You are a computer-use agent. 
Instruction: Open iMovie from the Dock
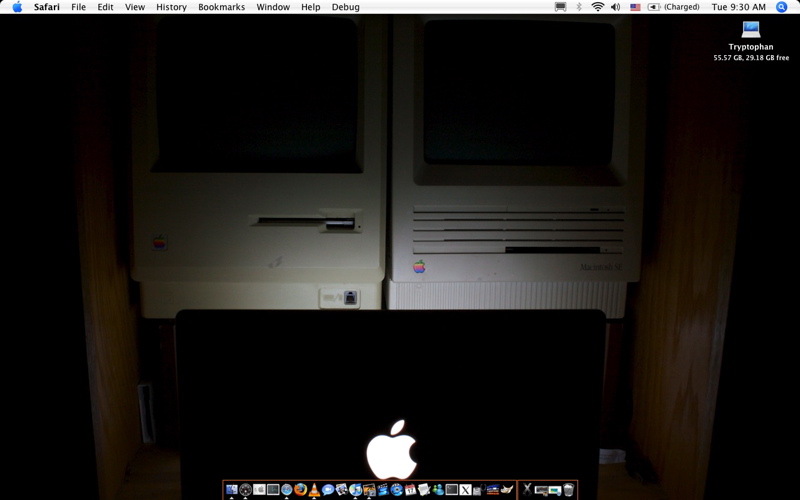point(383,490)
